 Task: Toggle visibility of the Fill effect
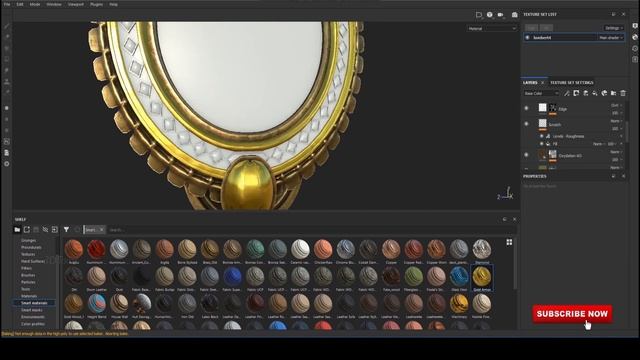coord(542,144)
